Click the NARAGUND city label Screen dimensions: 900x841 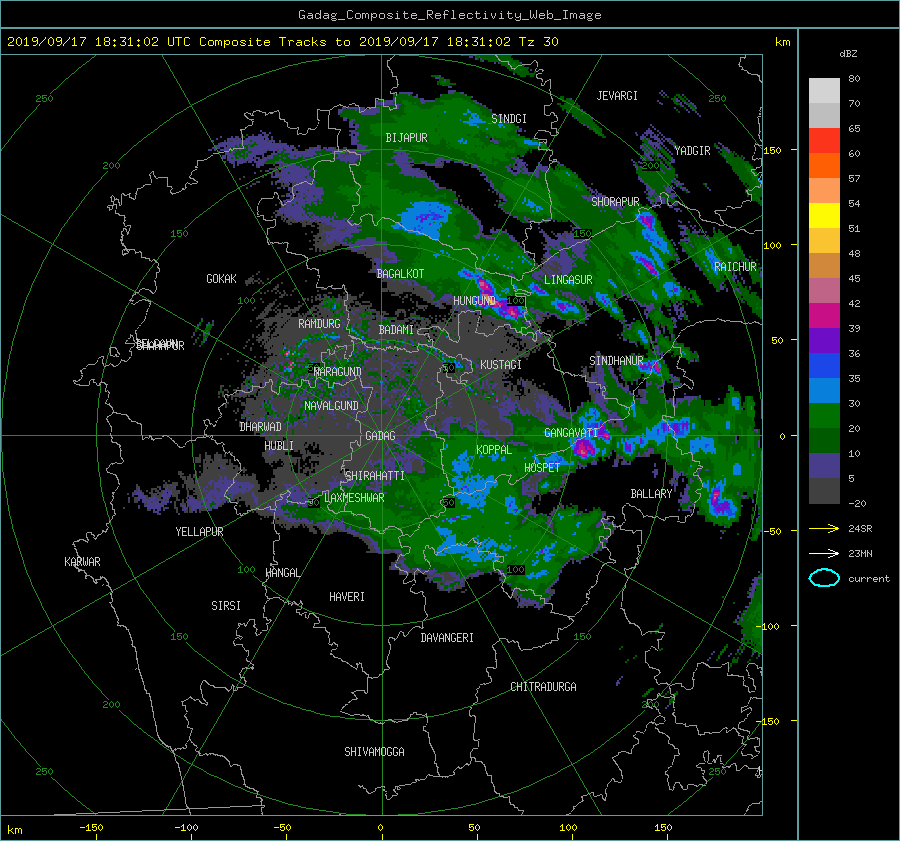(x=338, y=372)
